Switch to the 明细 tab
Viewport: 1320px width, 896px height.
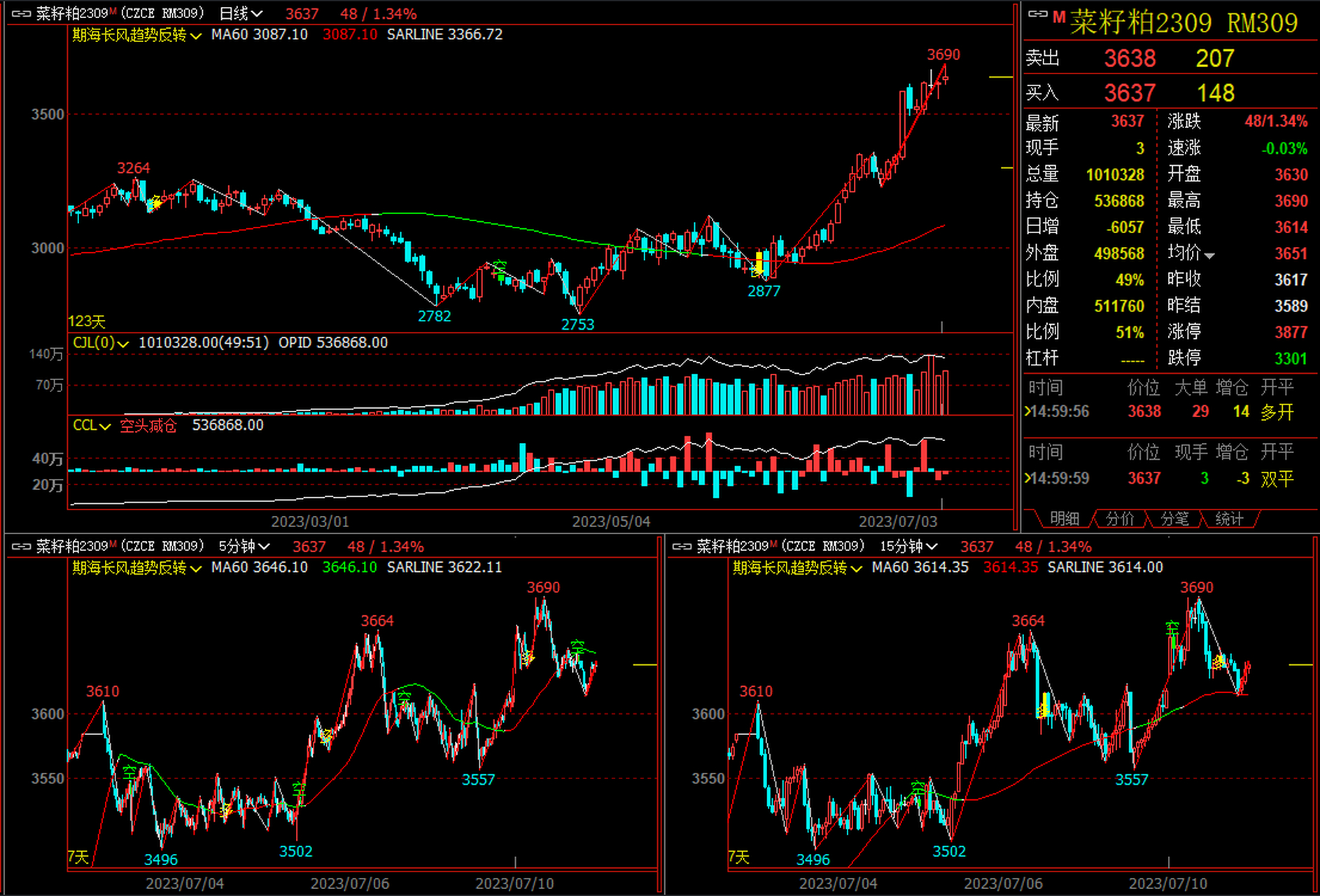point(1065,519)
